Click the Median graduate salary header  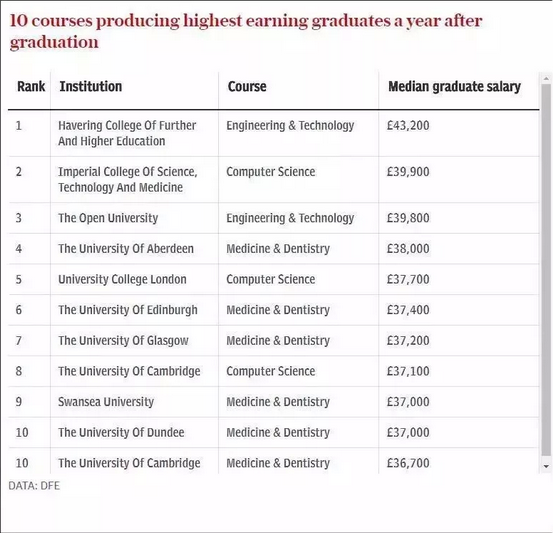point(454,86)
